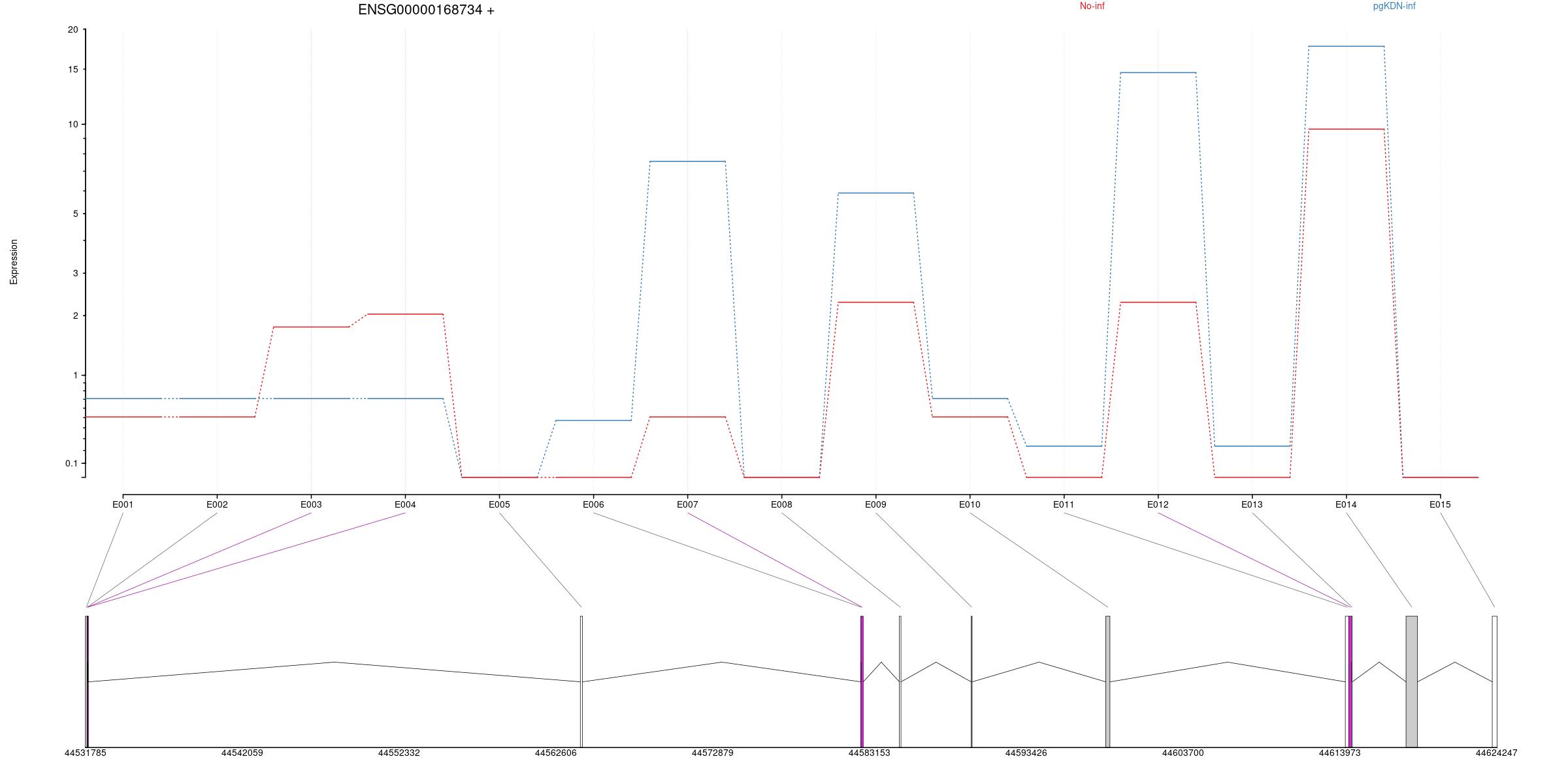Click exon label E001
Image resolution: width=1568 pixels, height=784 pixels.
pyautogui.click(x=123, y=504)
